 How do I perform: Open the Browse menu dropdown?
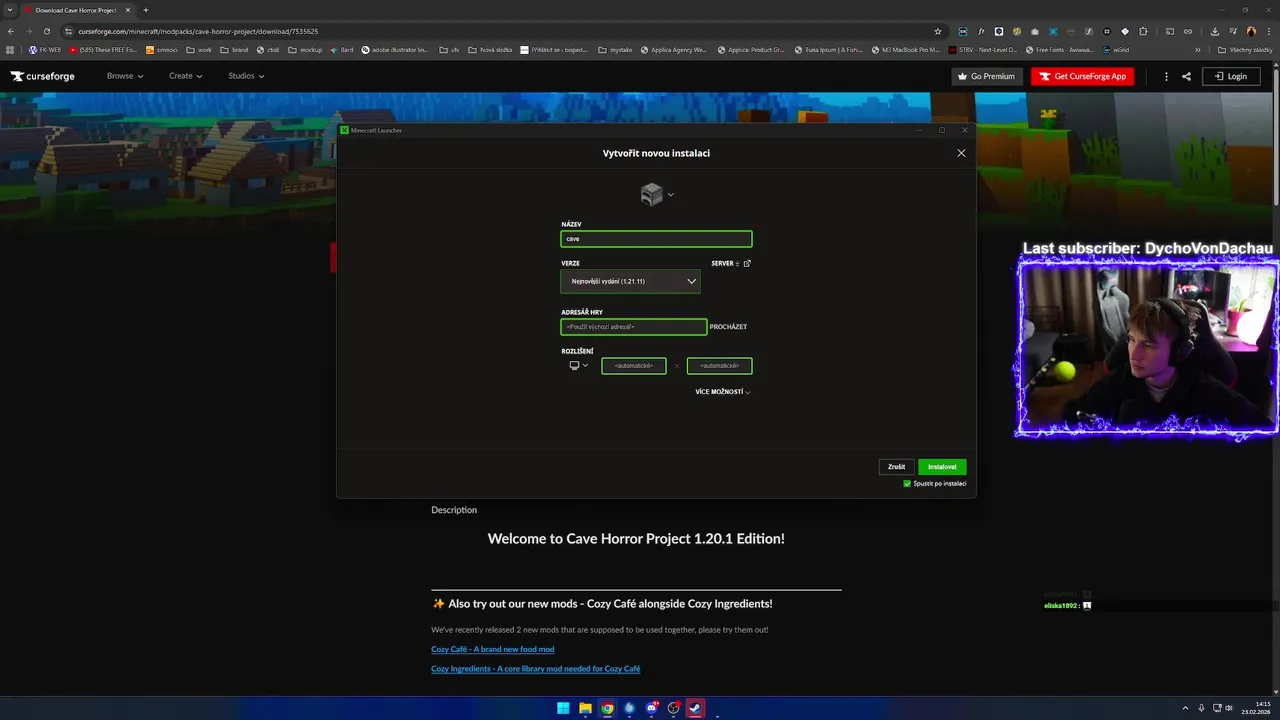pyautogui.click(x=125, y=76)
